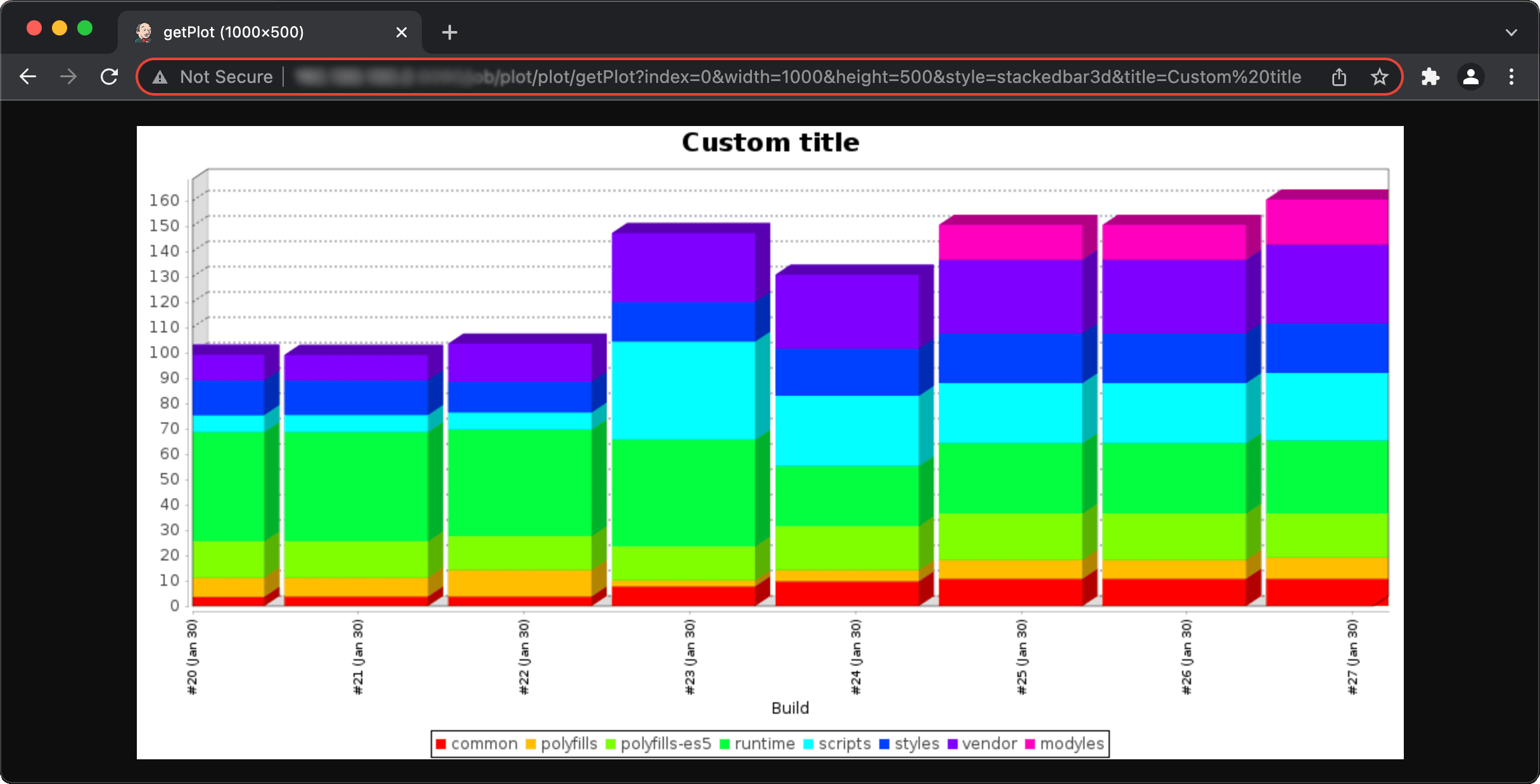Click the vendor legend label
1540x784 pixels.
pos(990,743)
